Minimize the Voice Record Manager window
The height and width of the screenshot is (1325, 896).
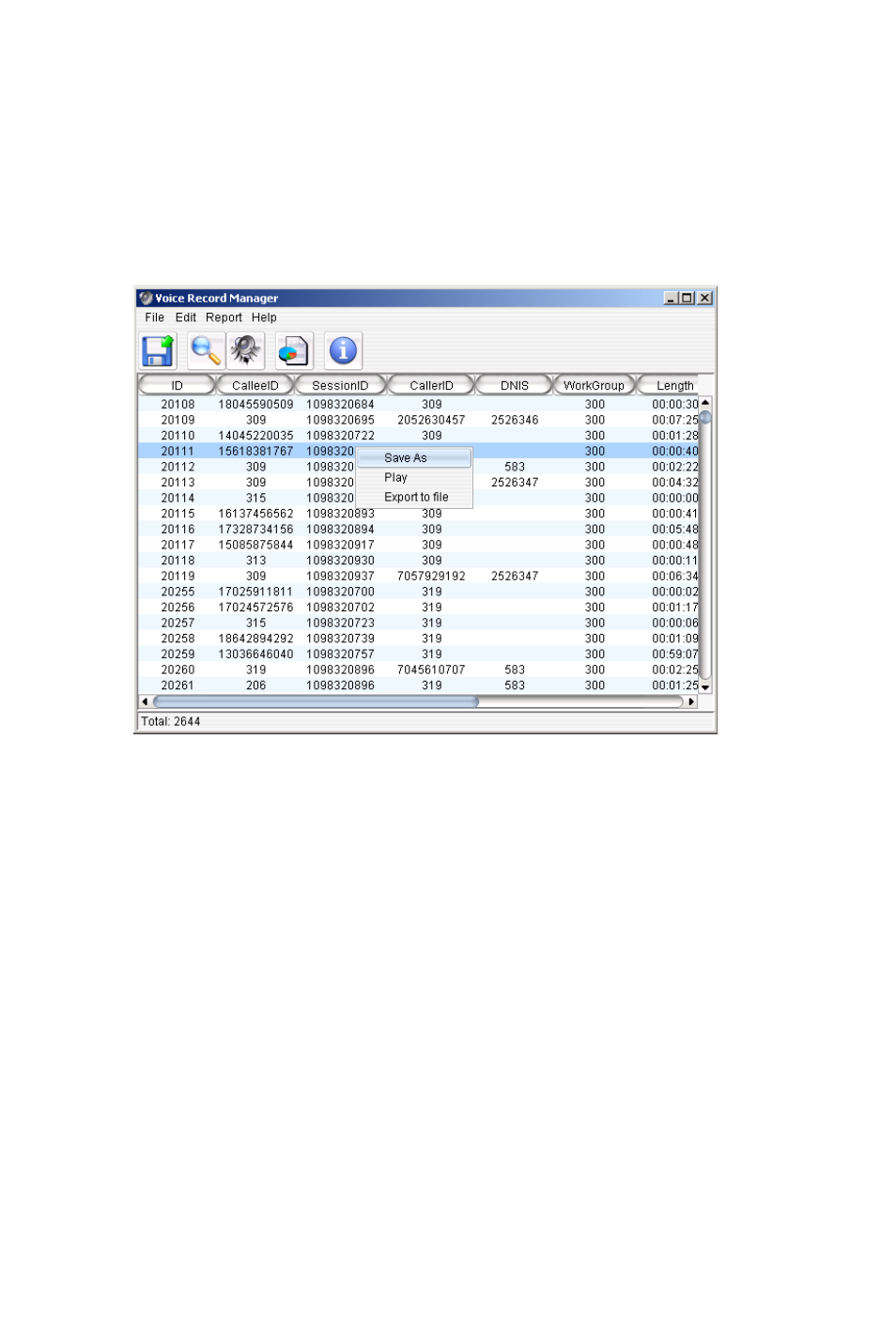point(671,298)
